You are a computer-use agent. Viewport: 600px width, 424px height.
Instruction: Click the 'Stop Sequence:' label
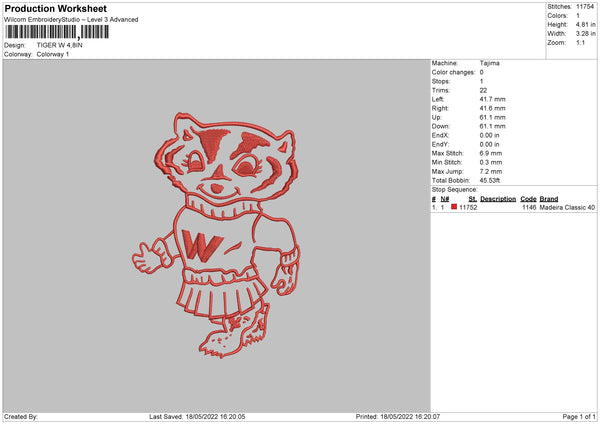[x=455, y=190]
